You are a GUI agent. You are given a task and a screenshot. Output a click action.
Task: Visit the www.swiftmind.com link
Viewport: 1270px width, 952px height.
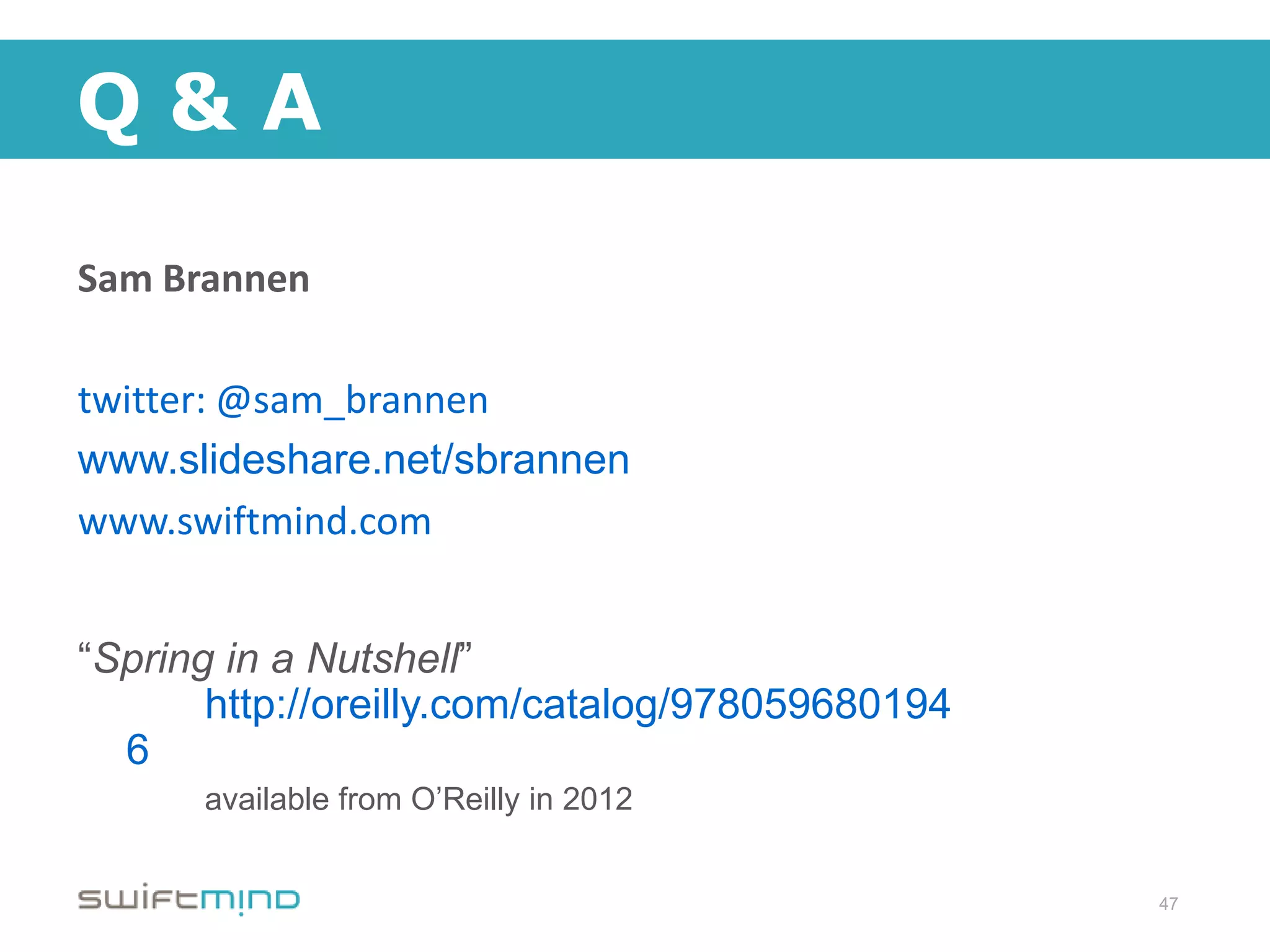(254, 521)
